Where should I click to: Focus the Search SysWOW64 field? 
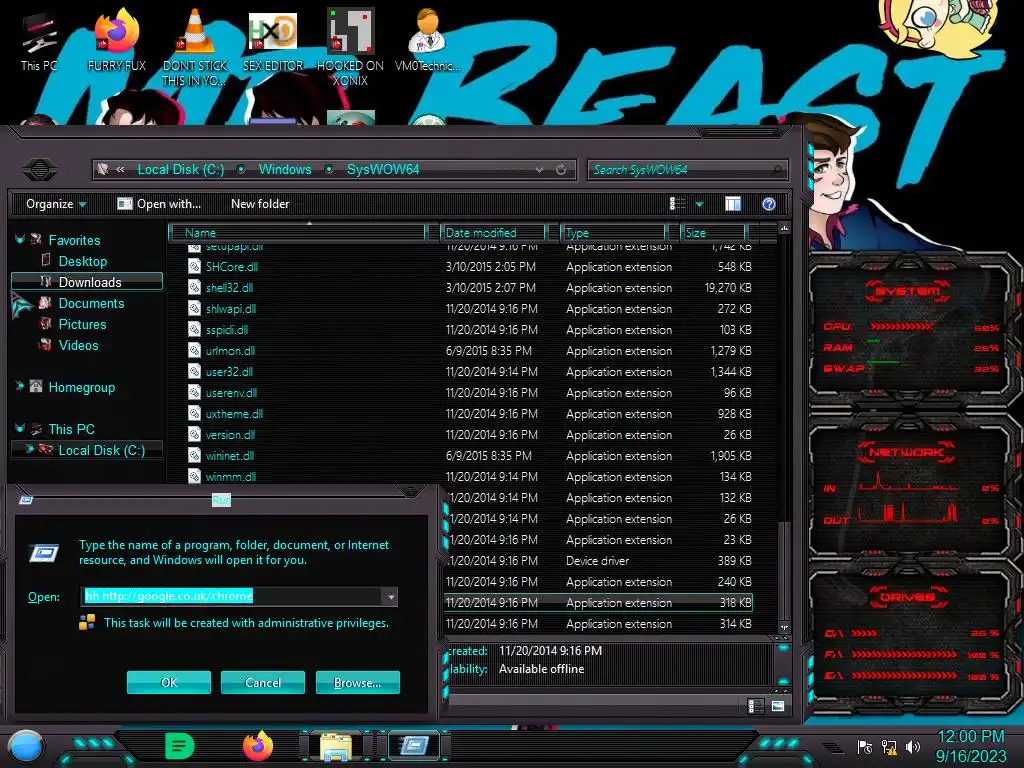687,170
